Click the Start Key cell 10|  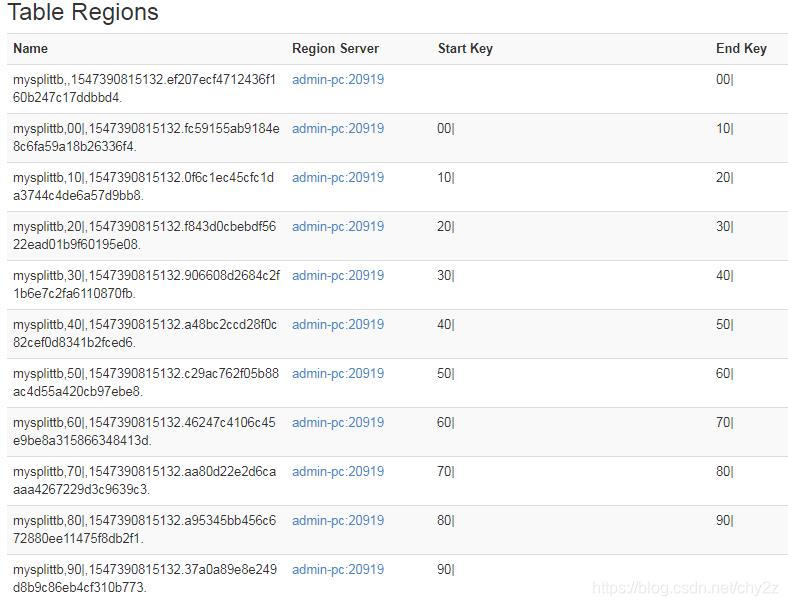point(446,177)
